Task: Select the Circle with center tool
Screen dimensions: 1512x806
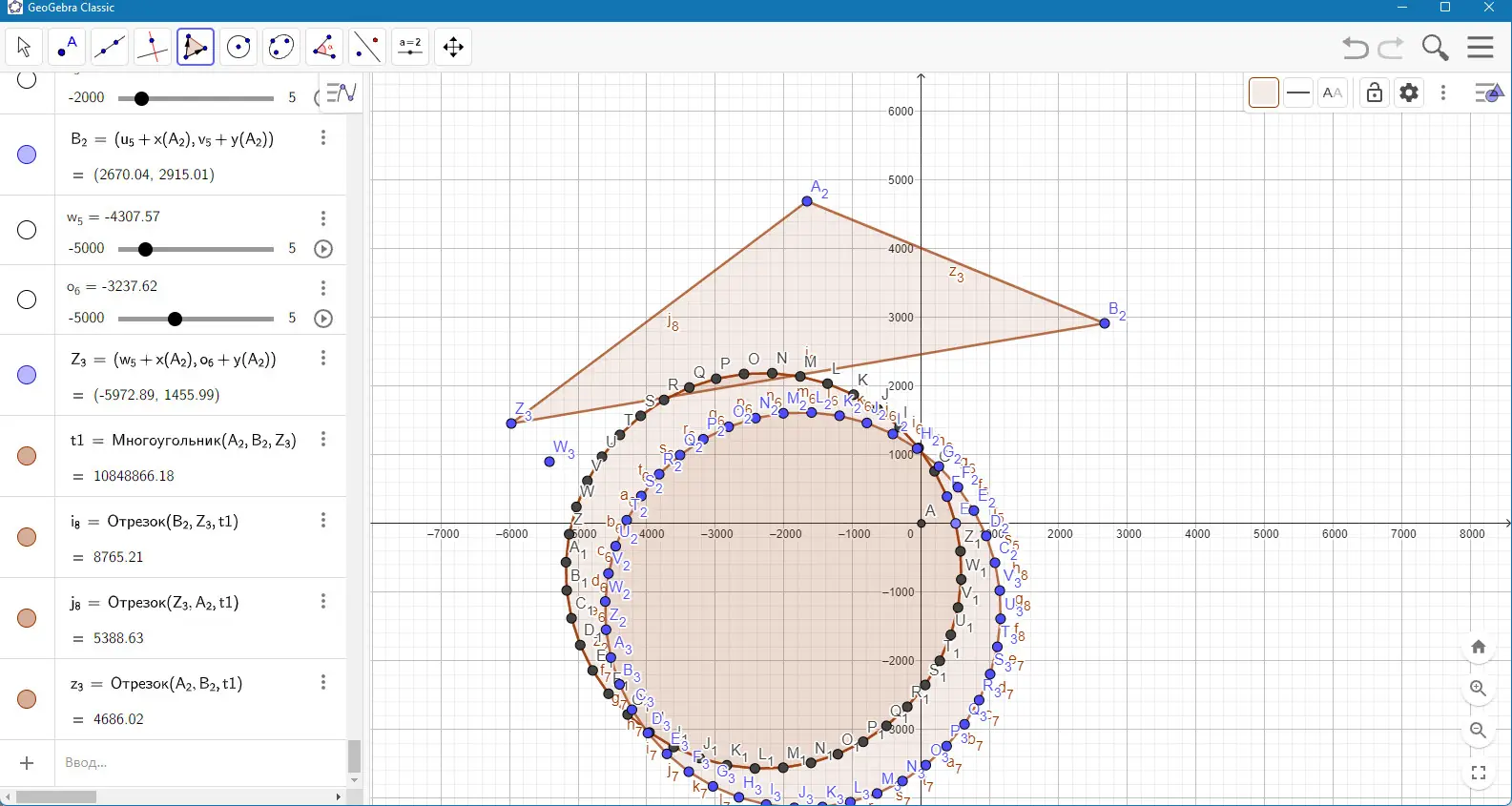Action: (x=238, y=47)
